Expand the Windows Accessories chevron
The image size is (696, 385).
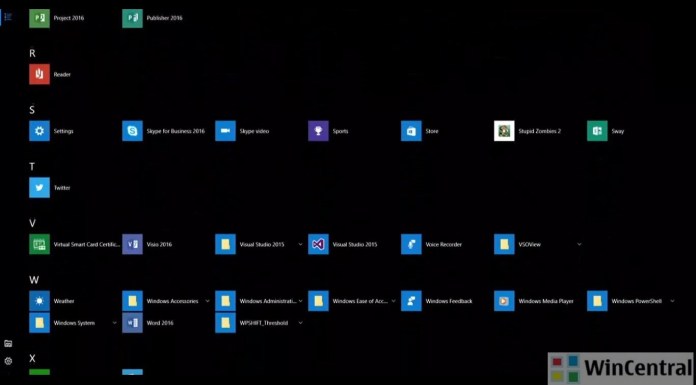[207, 301]
